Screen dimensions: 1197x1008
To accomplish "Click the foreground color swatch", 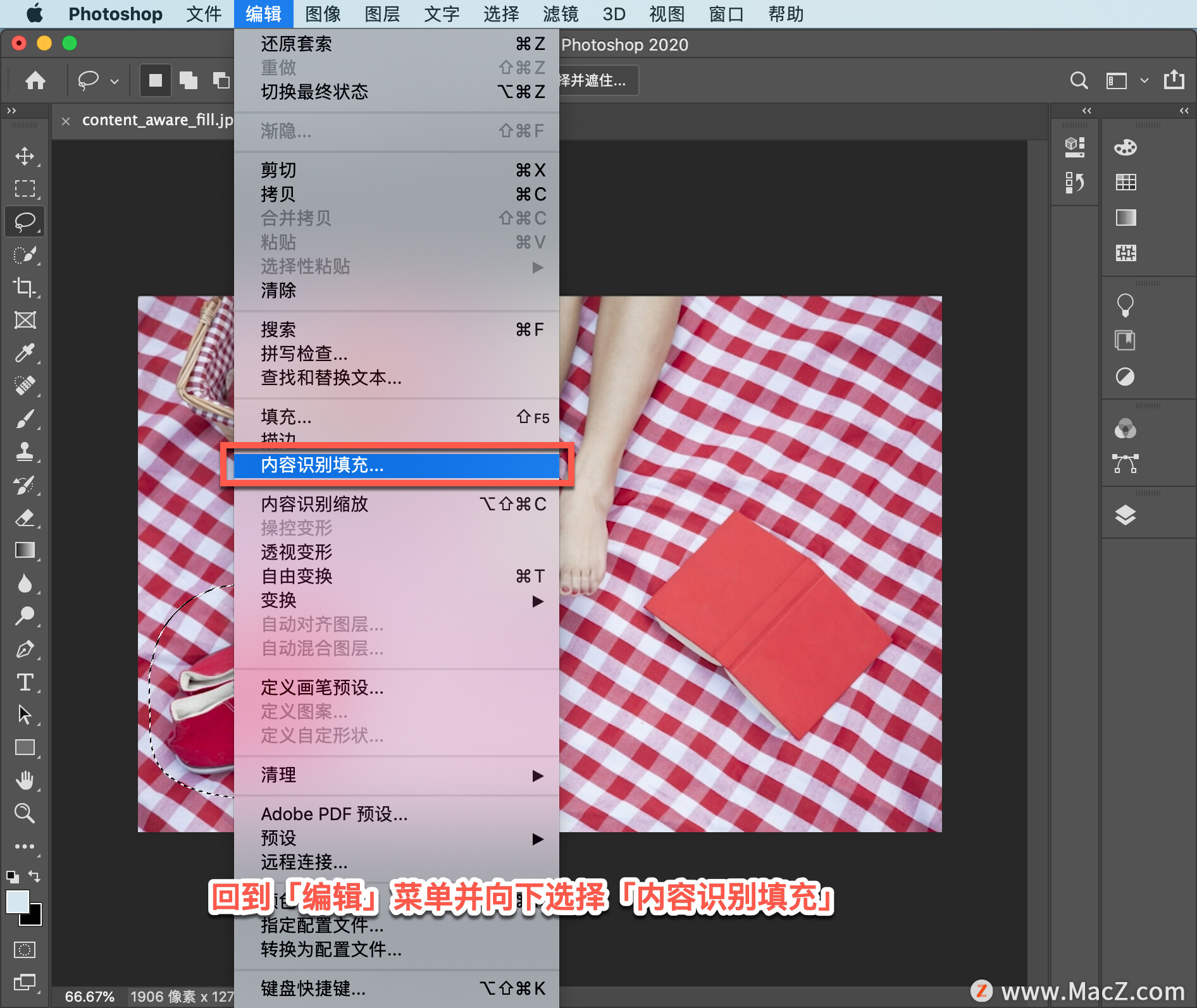I will click(18, 901).
